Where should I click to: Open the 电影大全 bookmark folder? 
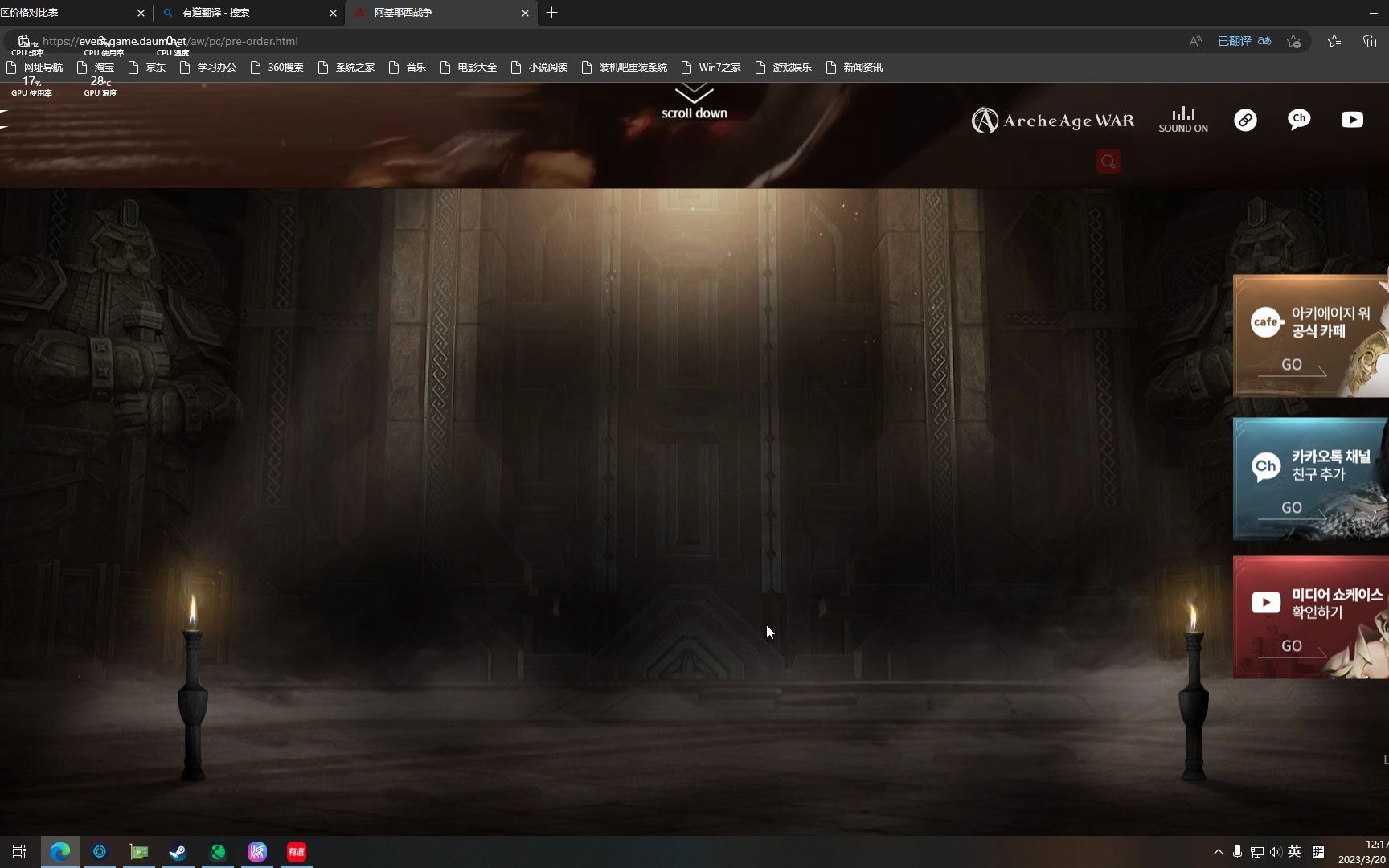[x=469, y=68]
